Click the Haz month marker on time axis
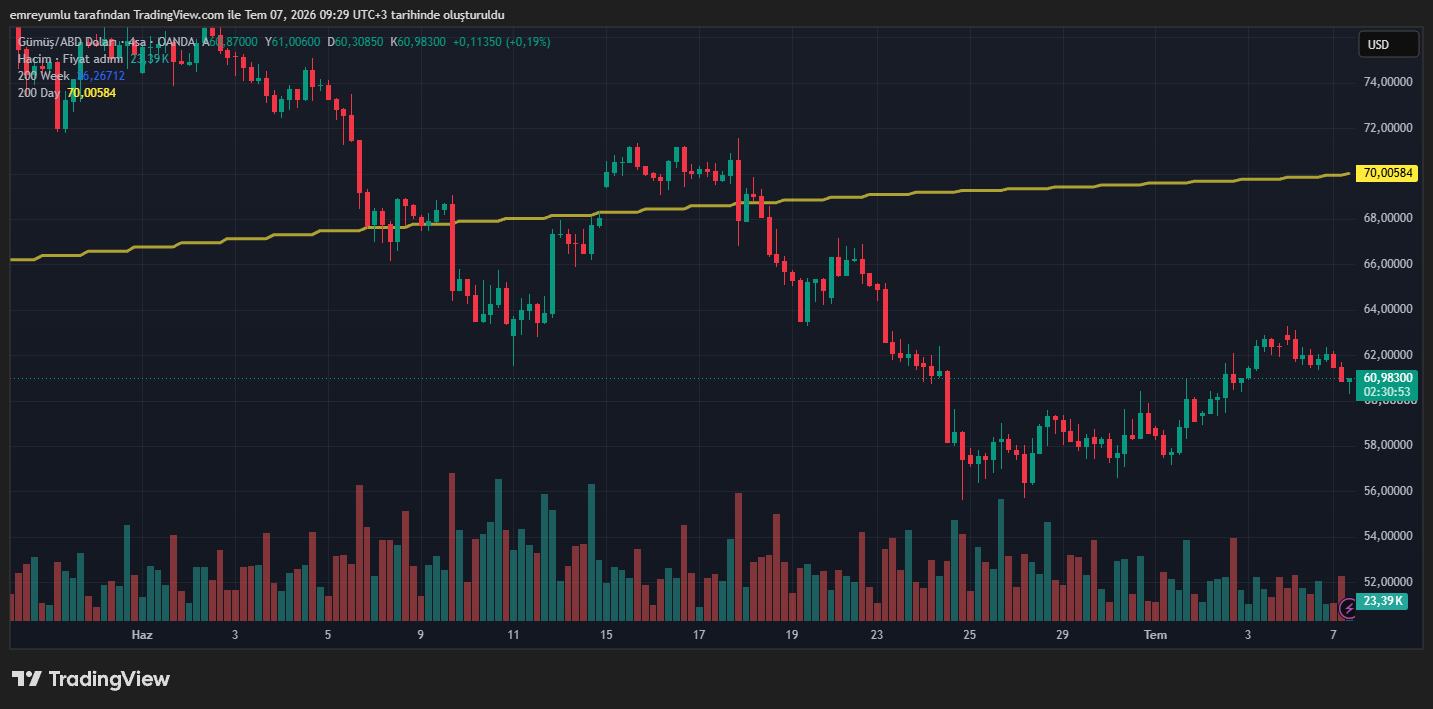The image size is (1433, 709). [142, 635]
